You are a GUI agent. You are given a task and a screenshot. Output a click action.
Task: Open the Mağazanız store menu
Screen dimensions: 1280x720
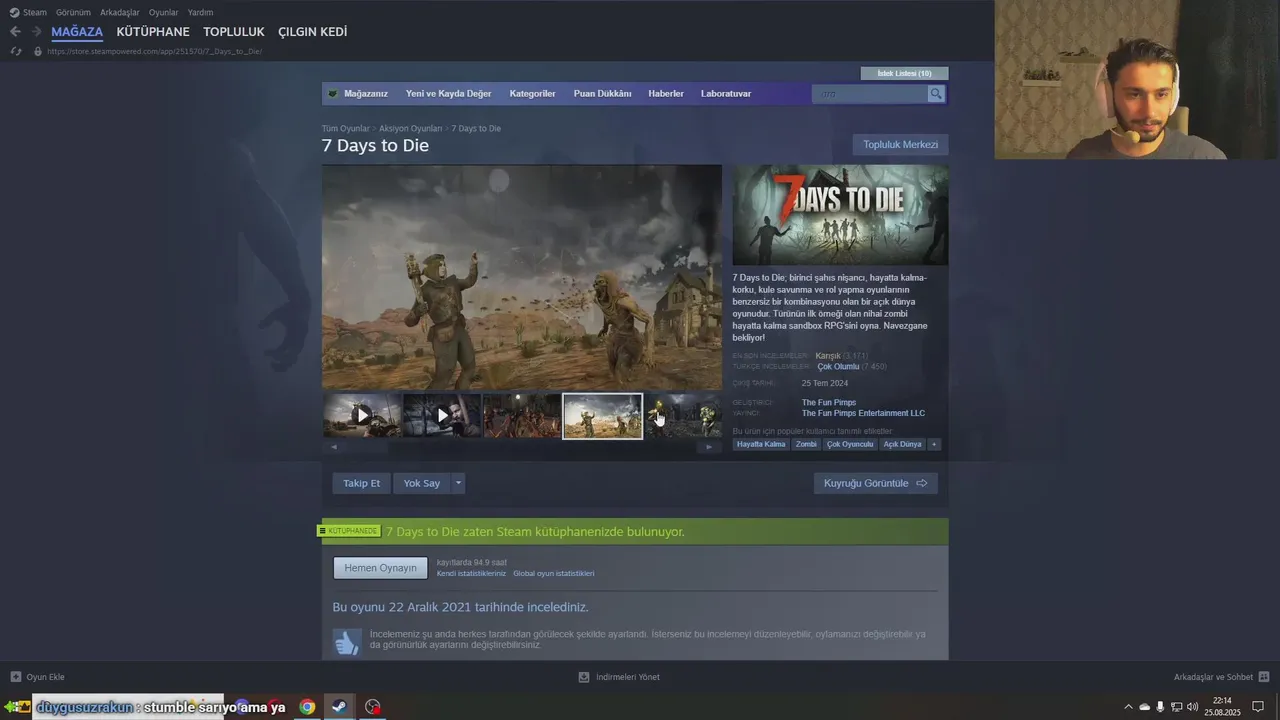366,94
